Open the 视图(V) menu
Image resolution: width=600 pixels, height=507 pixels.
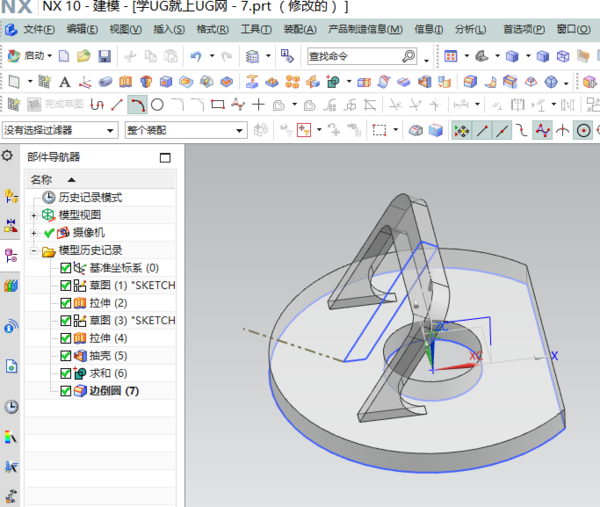126,29
